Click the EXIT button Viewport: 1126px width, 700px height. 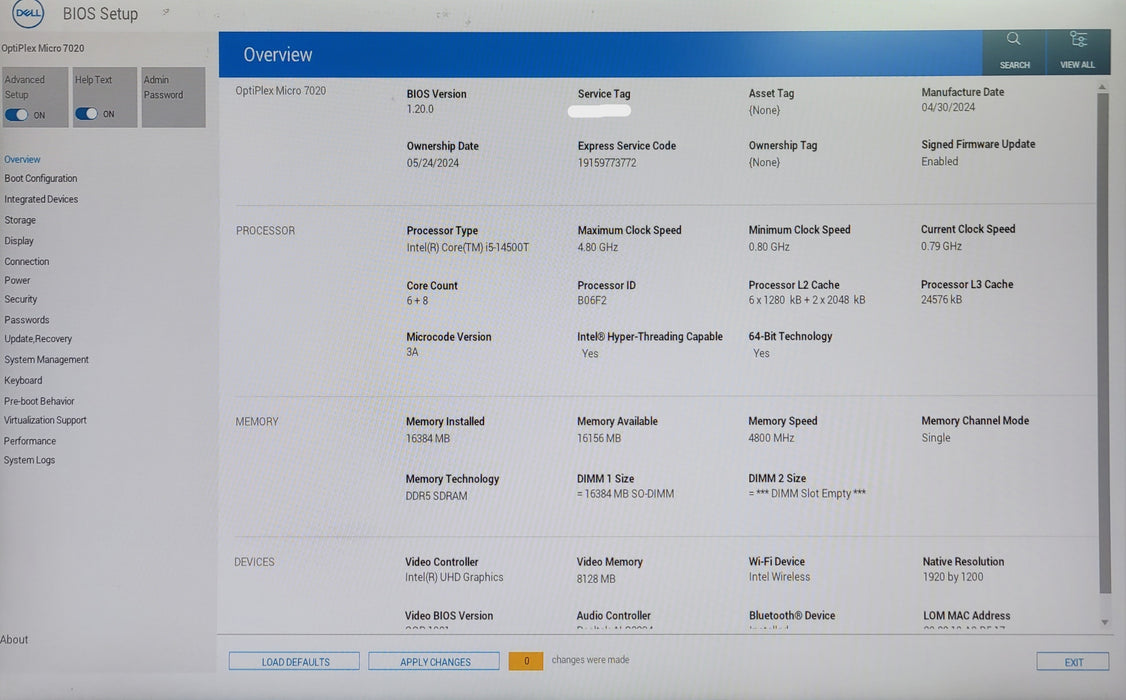[1073, 661]
